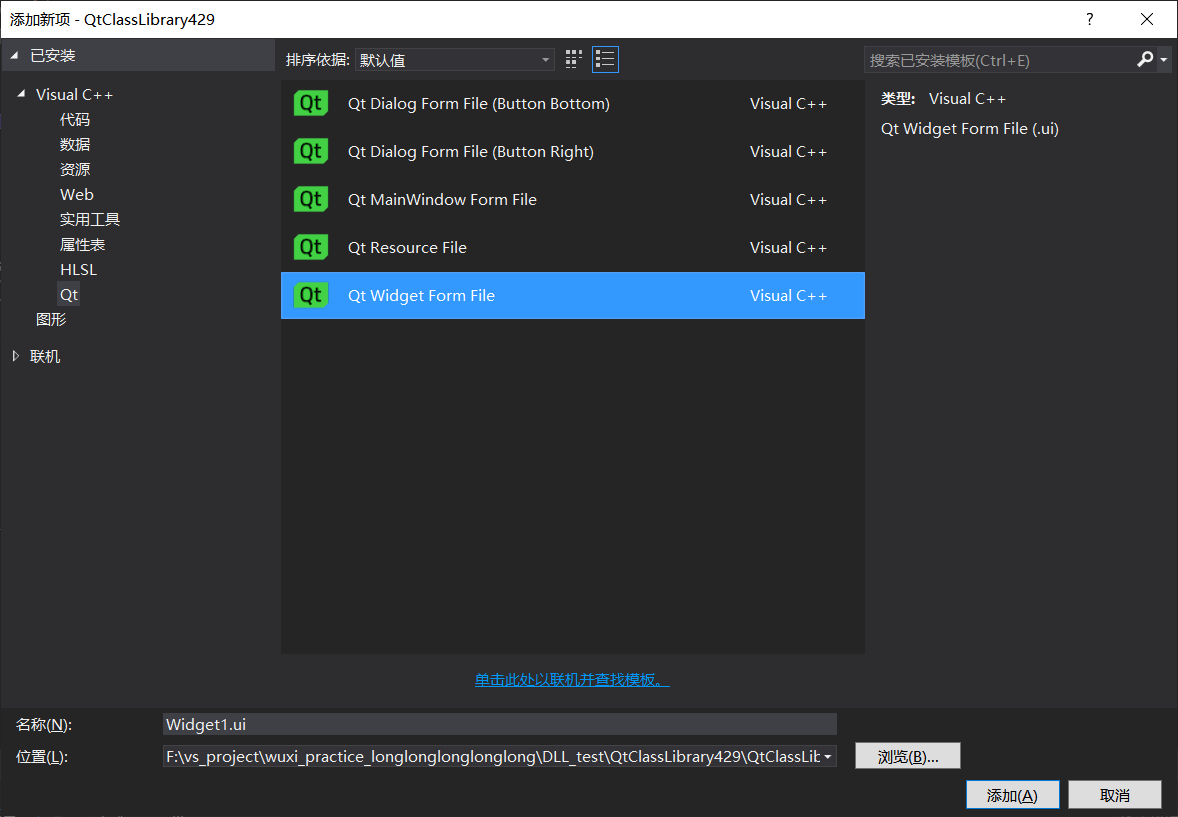The height and width of the screenshot is (817, 1178).
Task: Select the 代码 category
Action: pos(75,120)
